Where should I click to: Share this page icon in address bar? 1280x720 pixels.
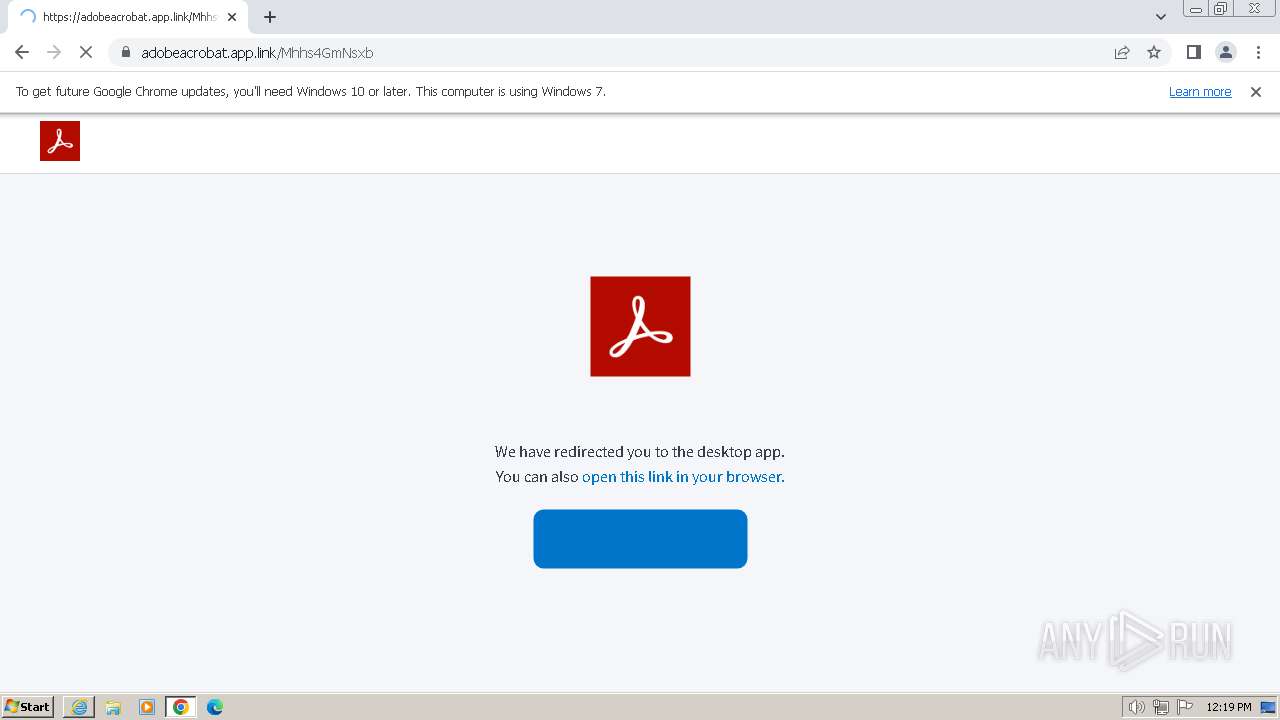(x=1122, y=52)
